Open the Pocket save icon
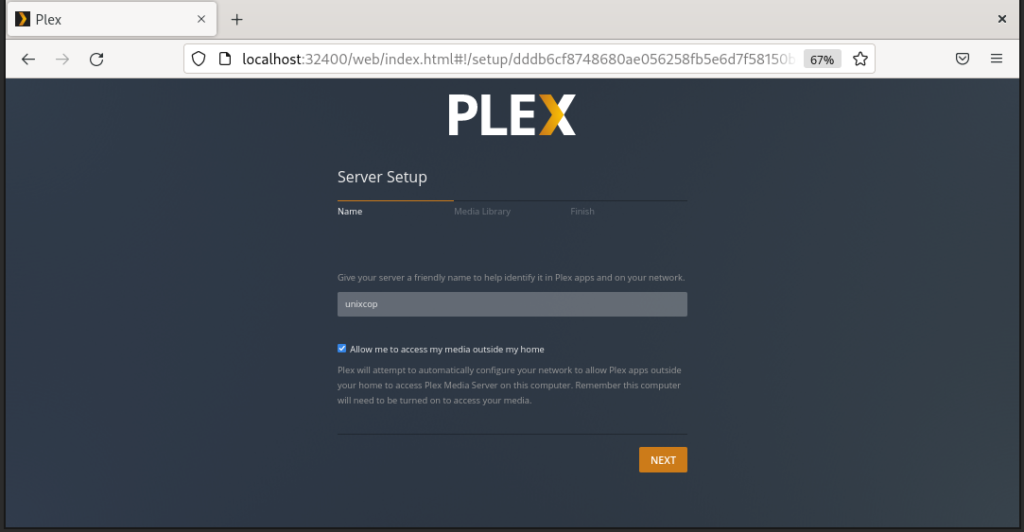 click(x=962, y=59)
